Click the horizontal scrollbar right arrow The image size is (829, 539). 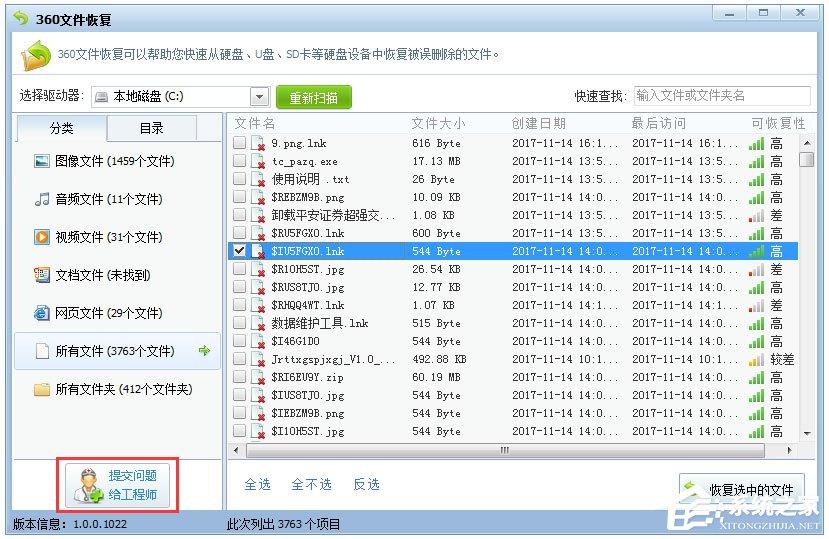pos(789,451)
